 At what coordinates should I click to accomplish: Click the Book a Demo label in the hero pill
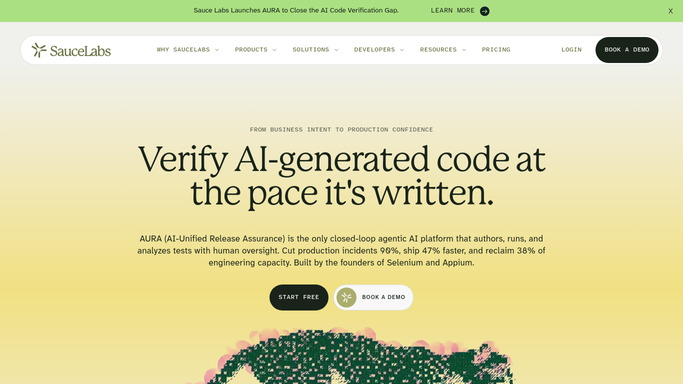pos(383,297)
